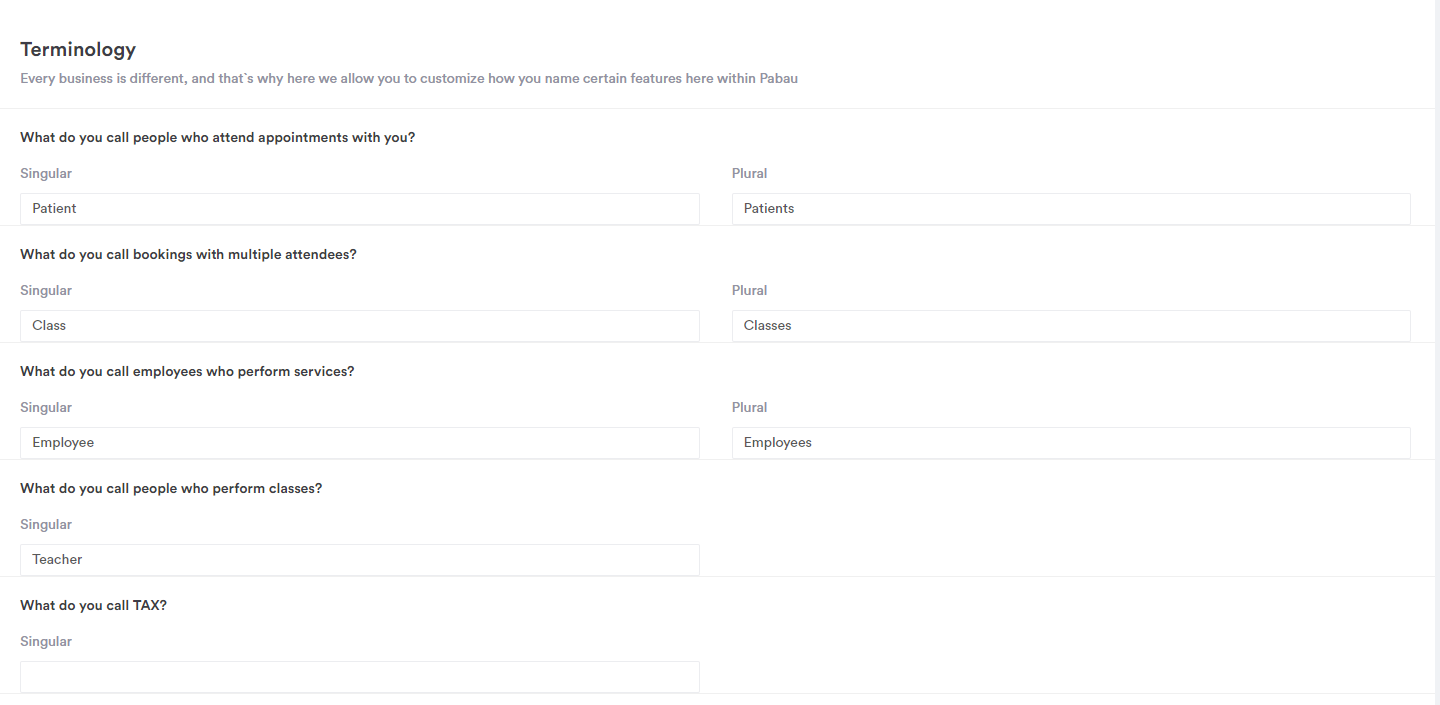1440x705 pixels.
Task: Click the page's vertical scrollbar
Action: tap(1437, 352)
